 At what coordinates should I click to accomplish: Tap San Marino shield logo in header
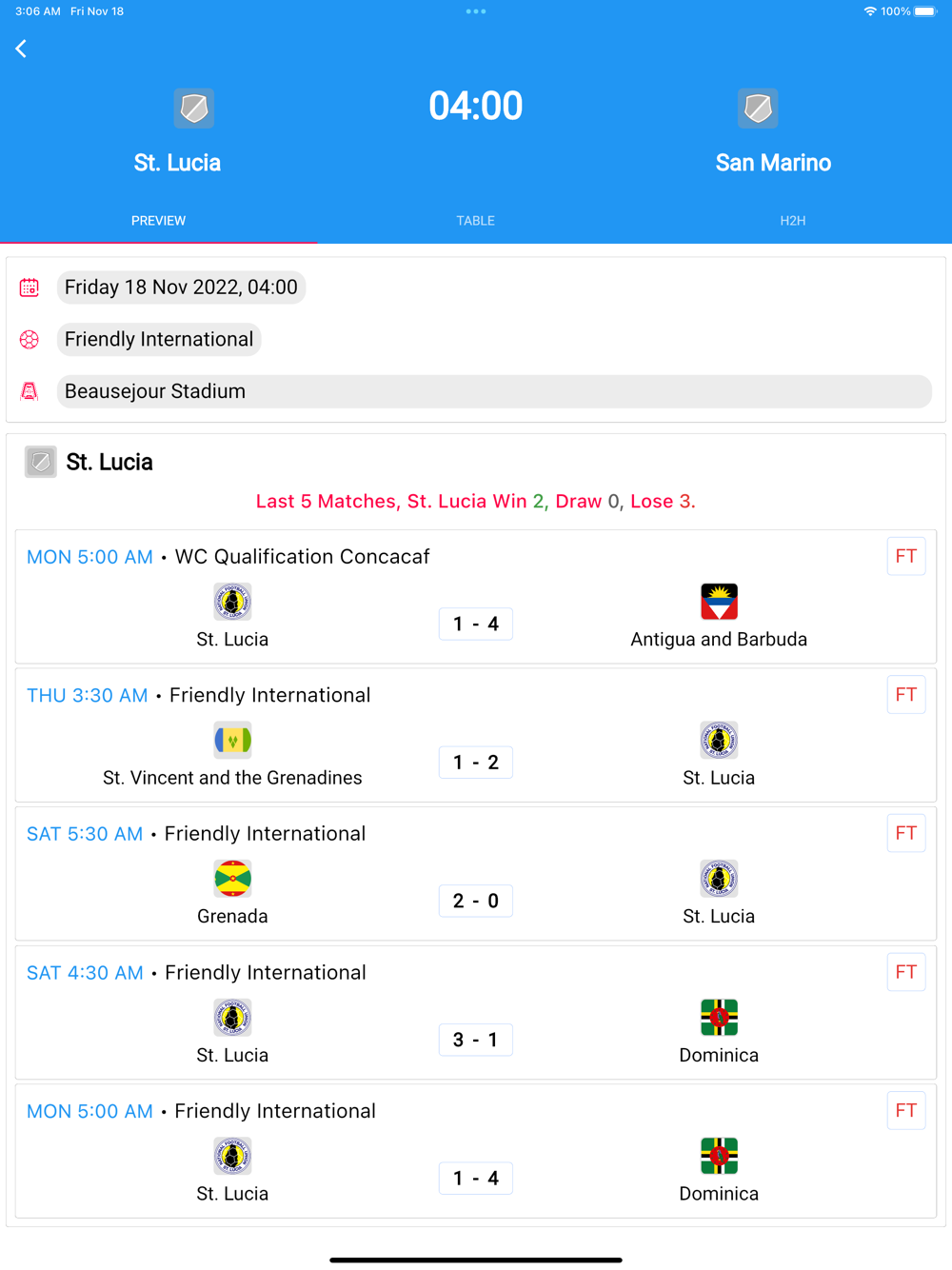758,109
